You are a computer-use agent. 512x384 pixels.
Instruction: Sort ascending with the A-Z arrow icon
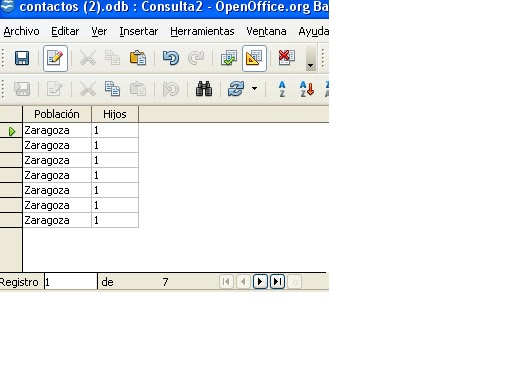click(x=307, y=89)
